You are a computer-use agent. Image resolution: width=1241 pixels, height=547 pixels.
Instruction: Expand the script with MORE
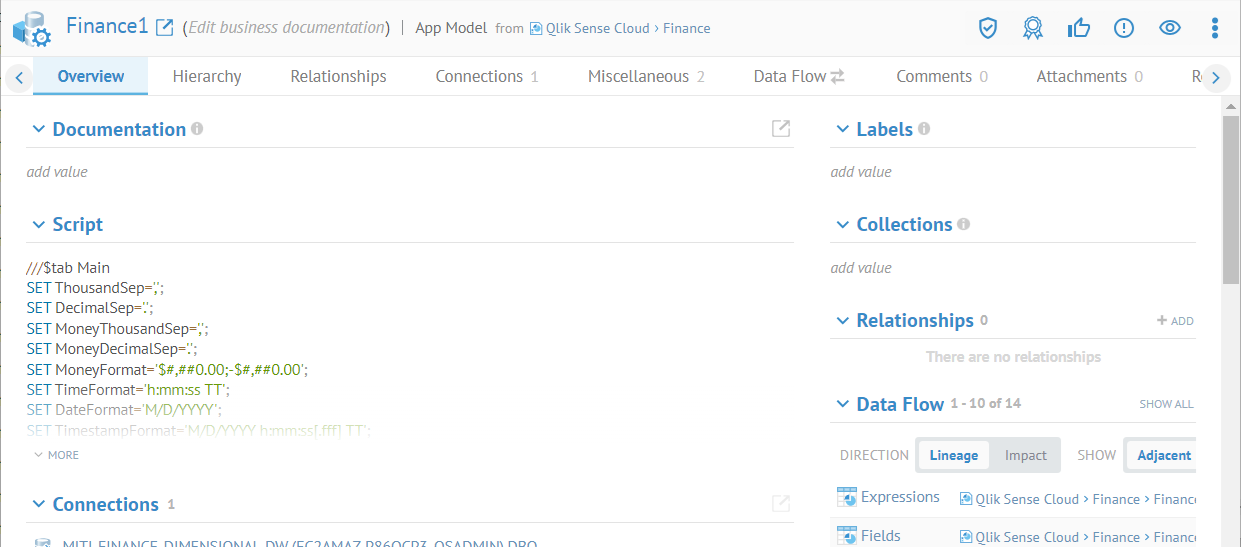point(56,455)
